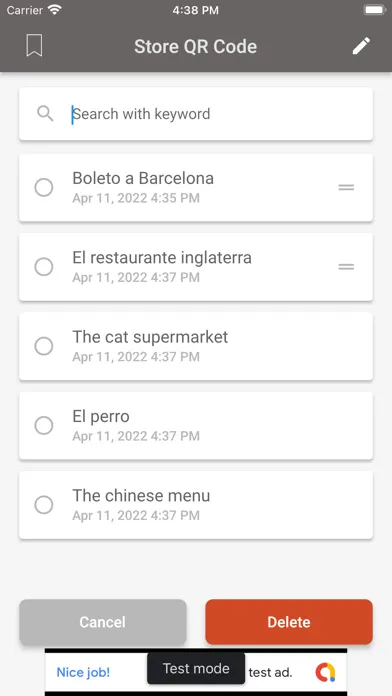Click the AdMob logo in ad banner
Image resolution: width=392 pixels, height=696 pixels.
[325, 672]
